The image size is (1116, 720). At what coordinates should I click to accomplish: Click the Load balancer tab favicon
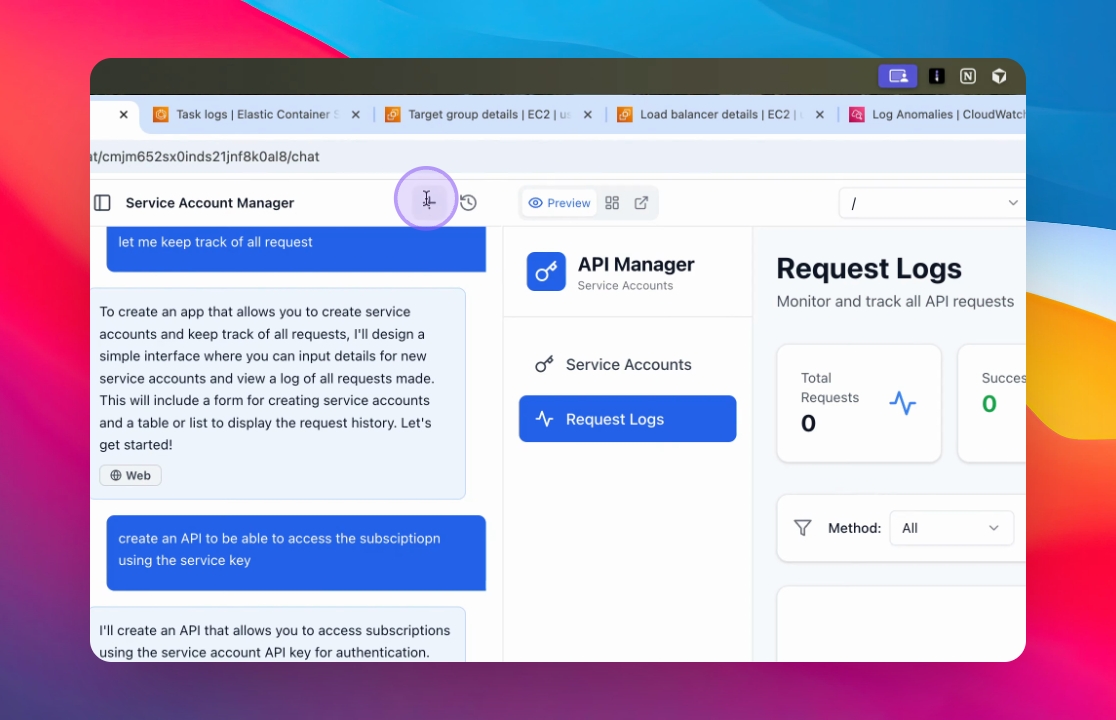(625, 115)
